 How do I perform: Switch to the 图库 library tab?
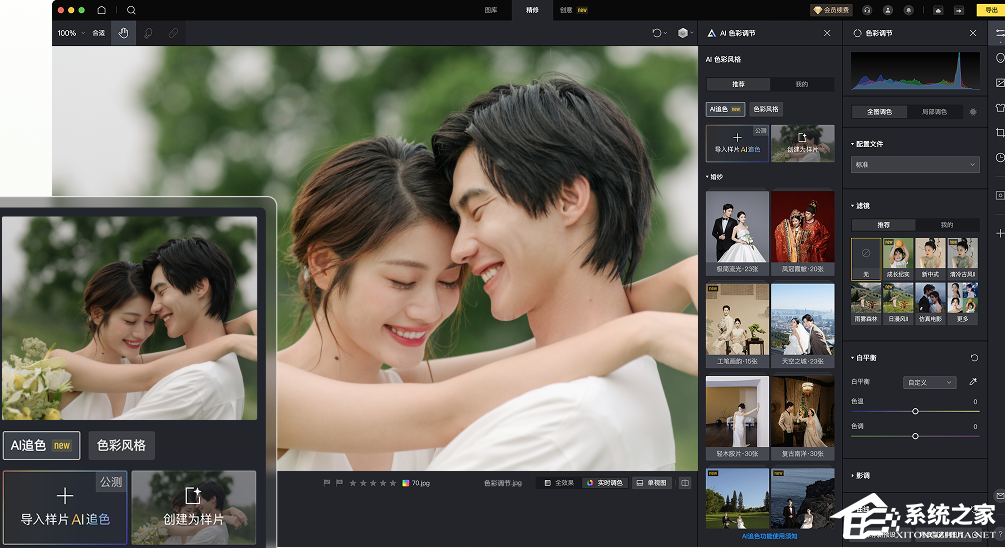[491, 10]
